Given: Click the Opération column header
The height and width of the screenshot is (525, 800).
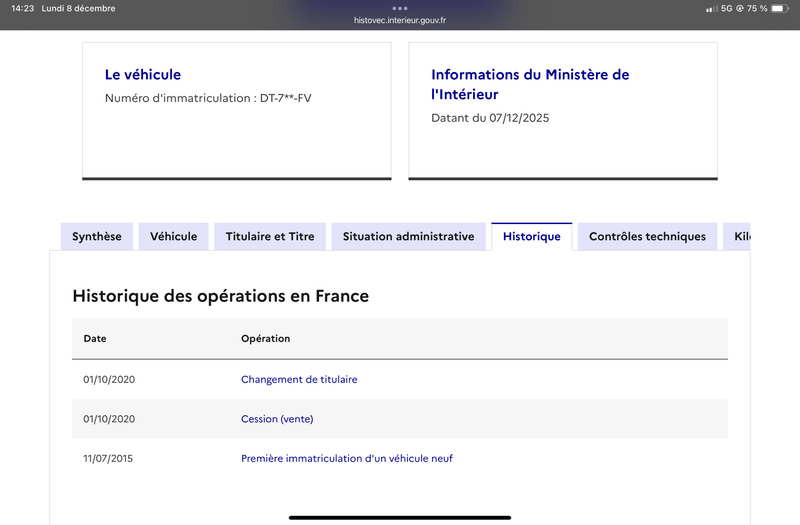Looking at the screenshot, I should click(266, 339).
